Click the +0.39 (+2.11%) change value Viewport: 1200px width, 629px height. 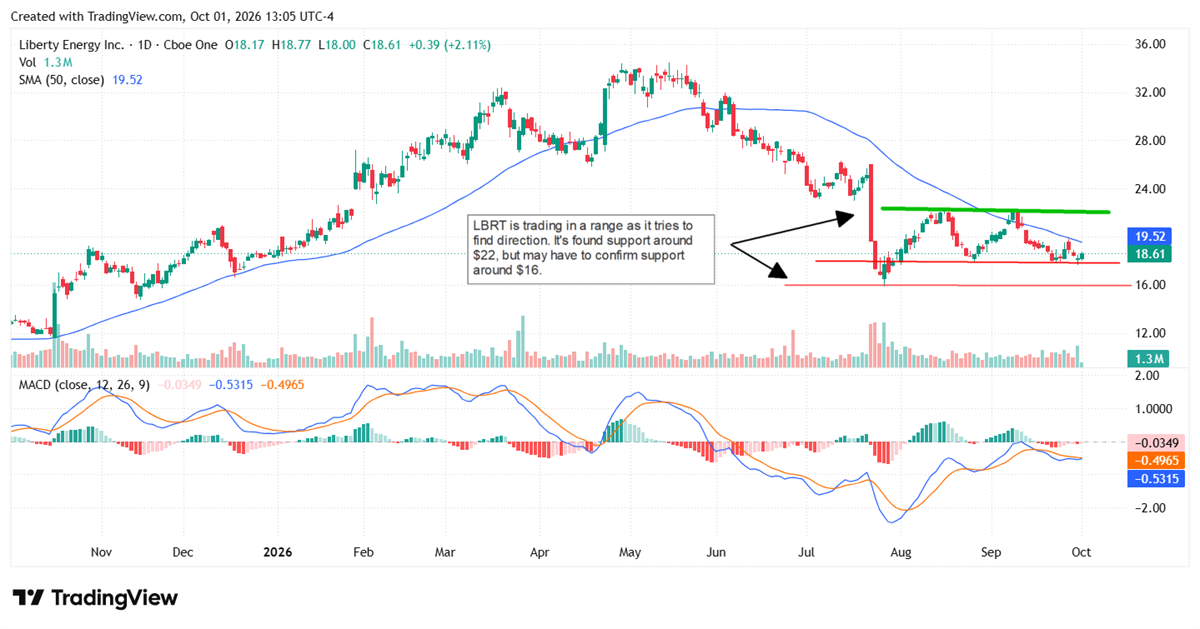tap(449, 45)
